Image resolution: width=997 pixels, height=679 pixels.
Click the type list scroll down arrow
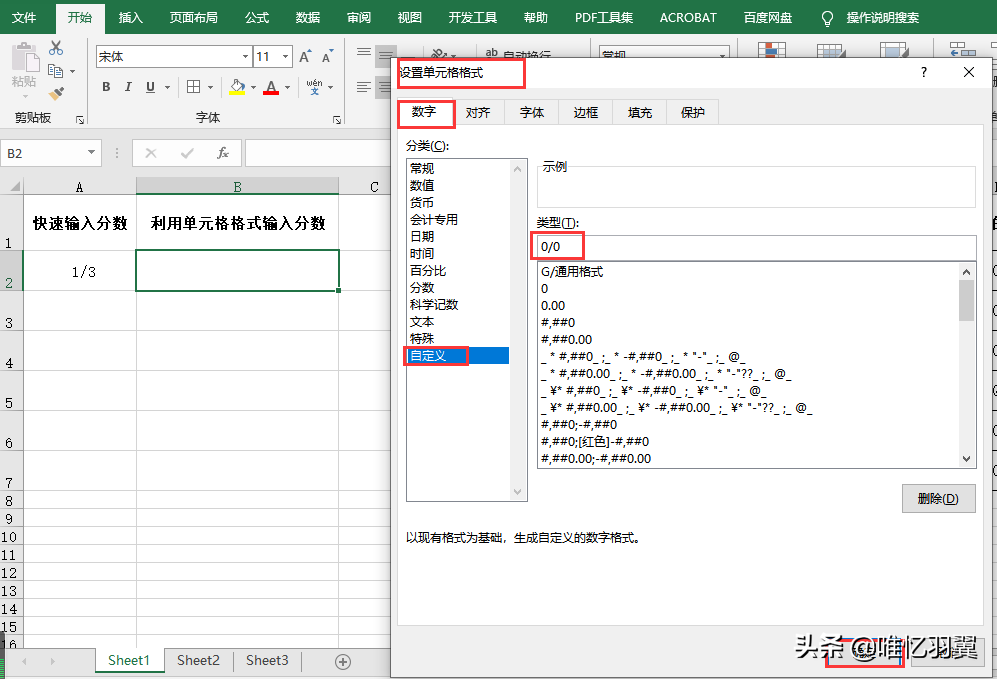point(966,459)
